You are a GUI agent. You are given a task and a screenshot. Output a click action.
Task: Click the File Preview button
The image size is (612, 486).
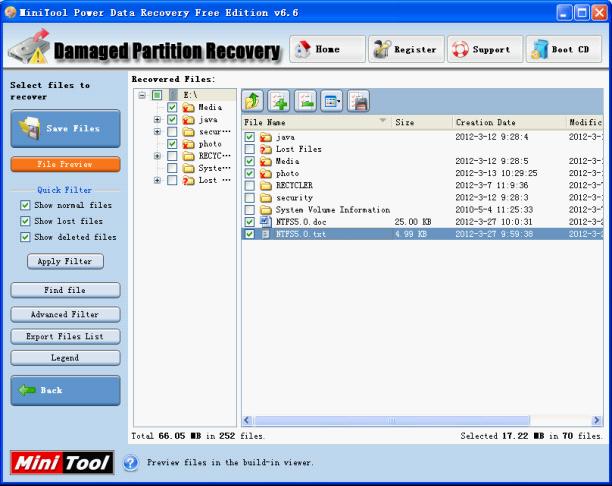coord(66,164)
